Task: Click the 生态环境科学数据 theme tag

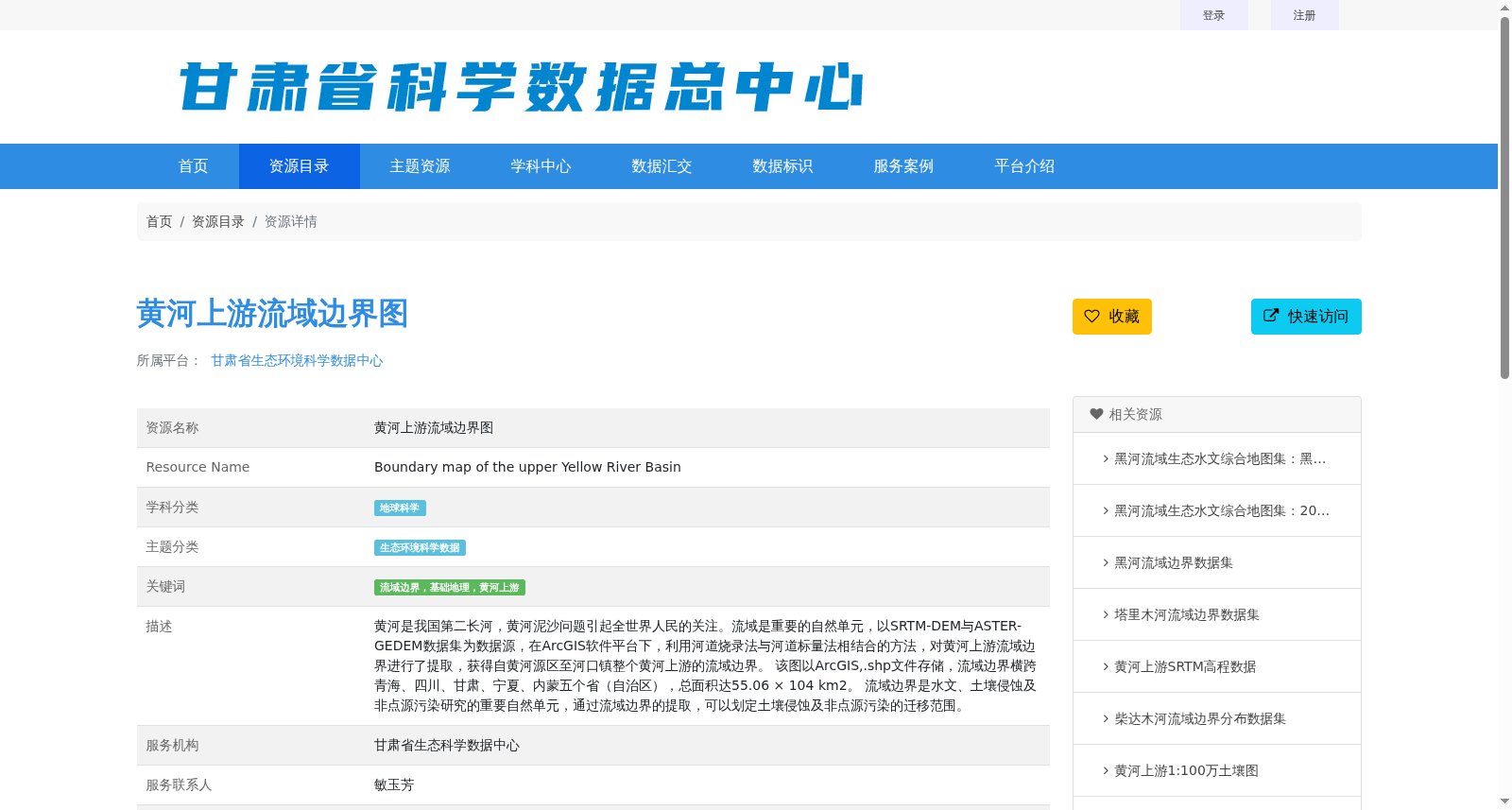Action: click(420, 547)
